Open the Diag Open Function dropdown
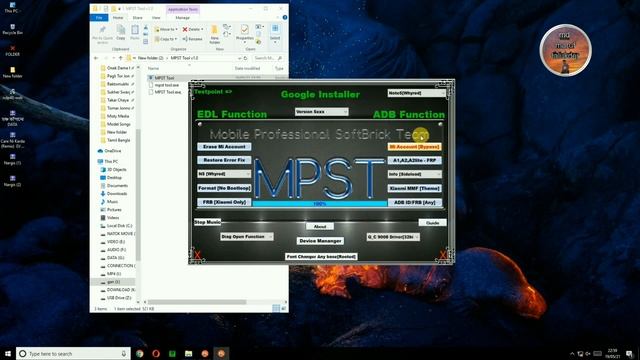This screenshot has width=640, height=360. coord(247,237)
